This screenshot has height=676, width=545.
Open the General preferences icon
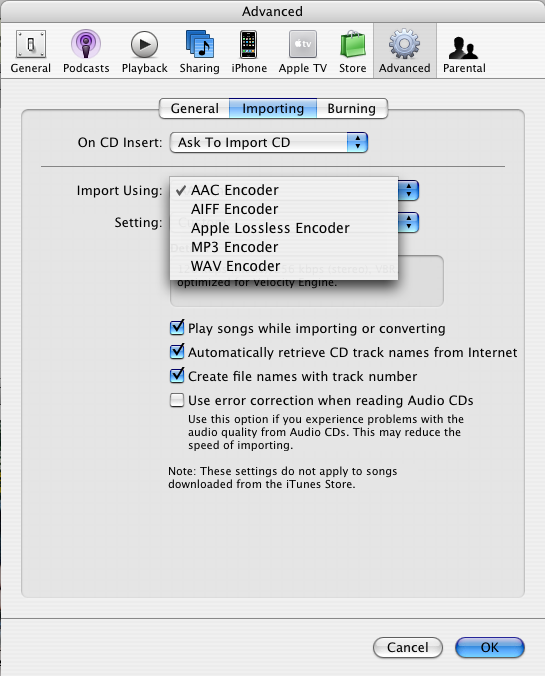point(31,44)
